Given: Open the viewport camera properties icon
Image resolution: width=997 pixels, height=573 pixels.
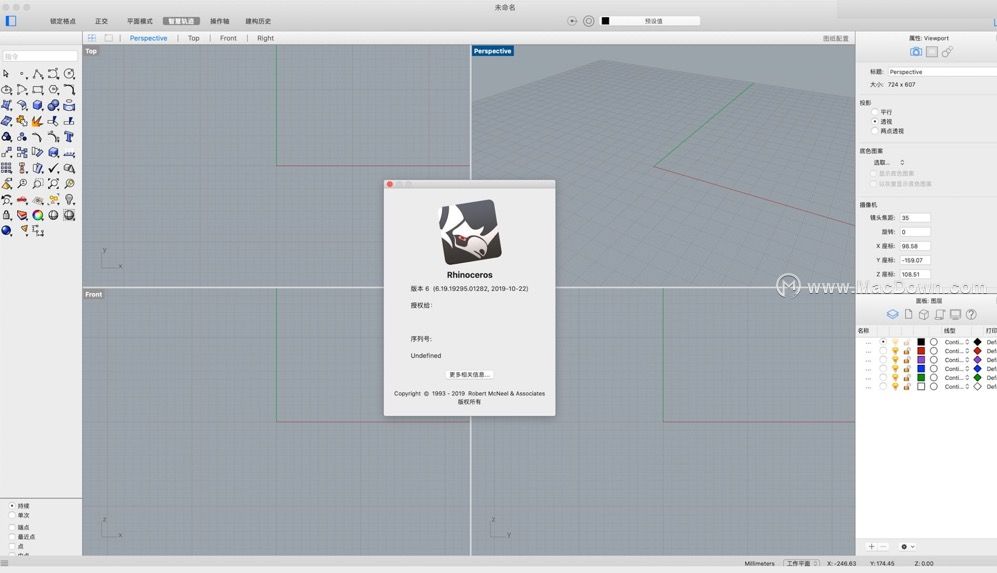Looking at the screenshot, I should click(916, 52).
